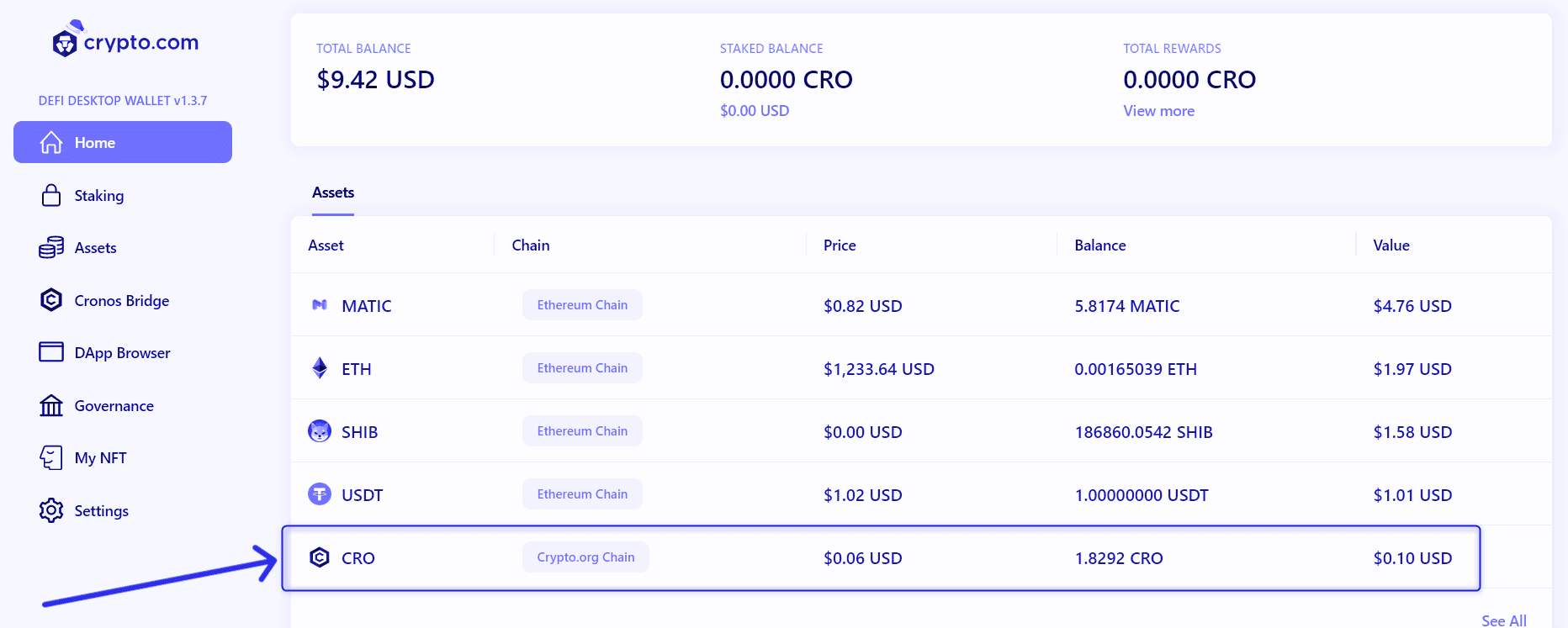The image size is (1568, 628).
Task: Click the Staking lock icon
Action: click(x=51, y=196)
